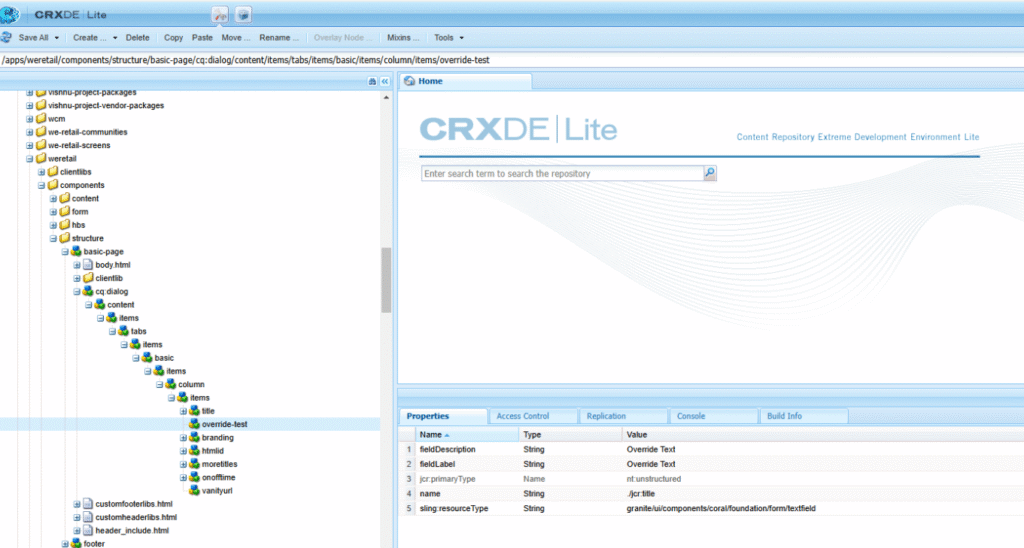Viewport: 1024px width, 548px height.
Task: Expand the onofftime node
Action: coord(183,477)
